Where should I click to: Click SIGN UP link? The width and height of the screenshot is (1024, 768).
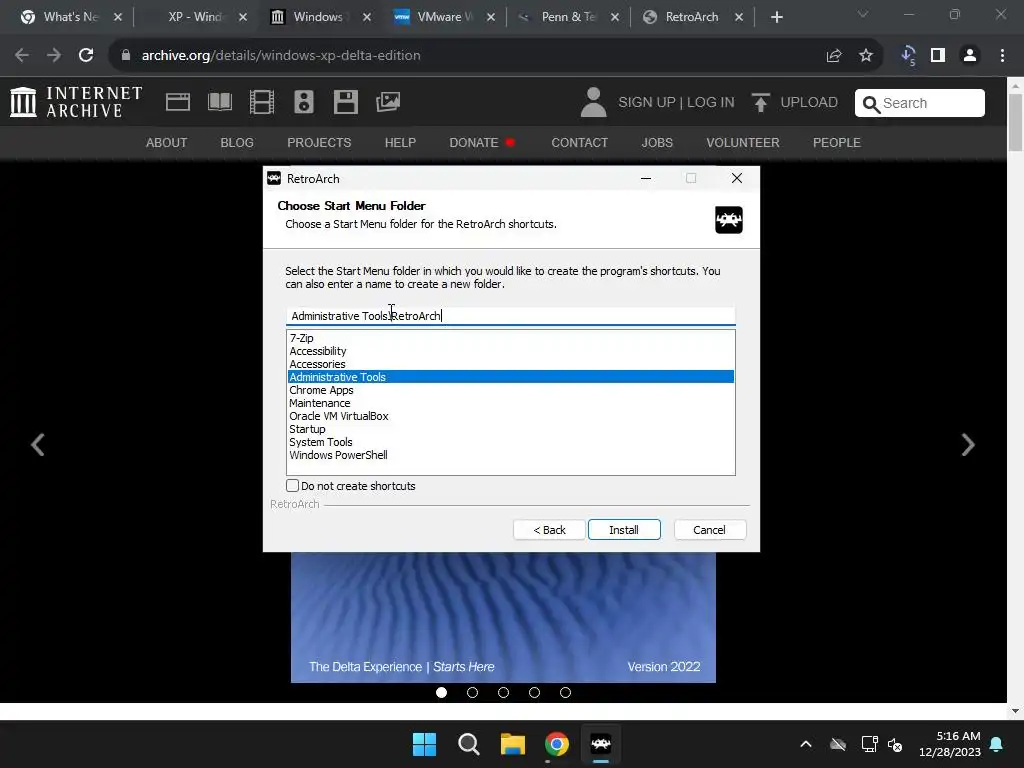pos(647,103)
